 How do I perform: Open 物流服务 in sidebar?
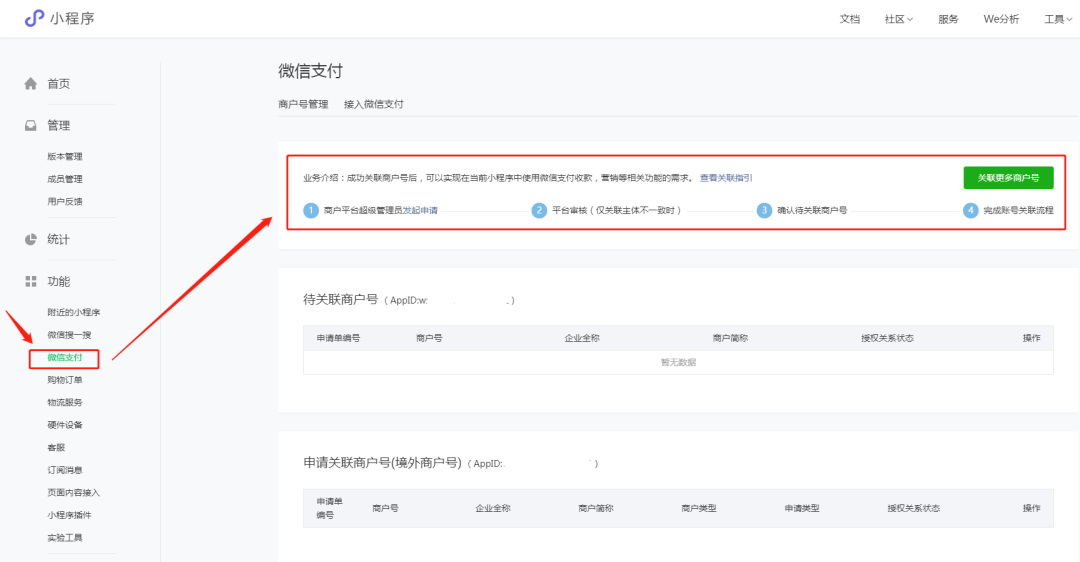click(x=65, y=403)
